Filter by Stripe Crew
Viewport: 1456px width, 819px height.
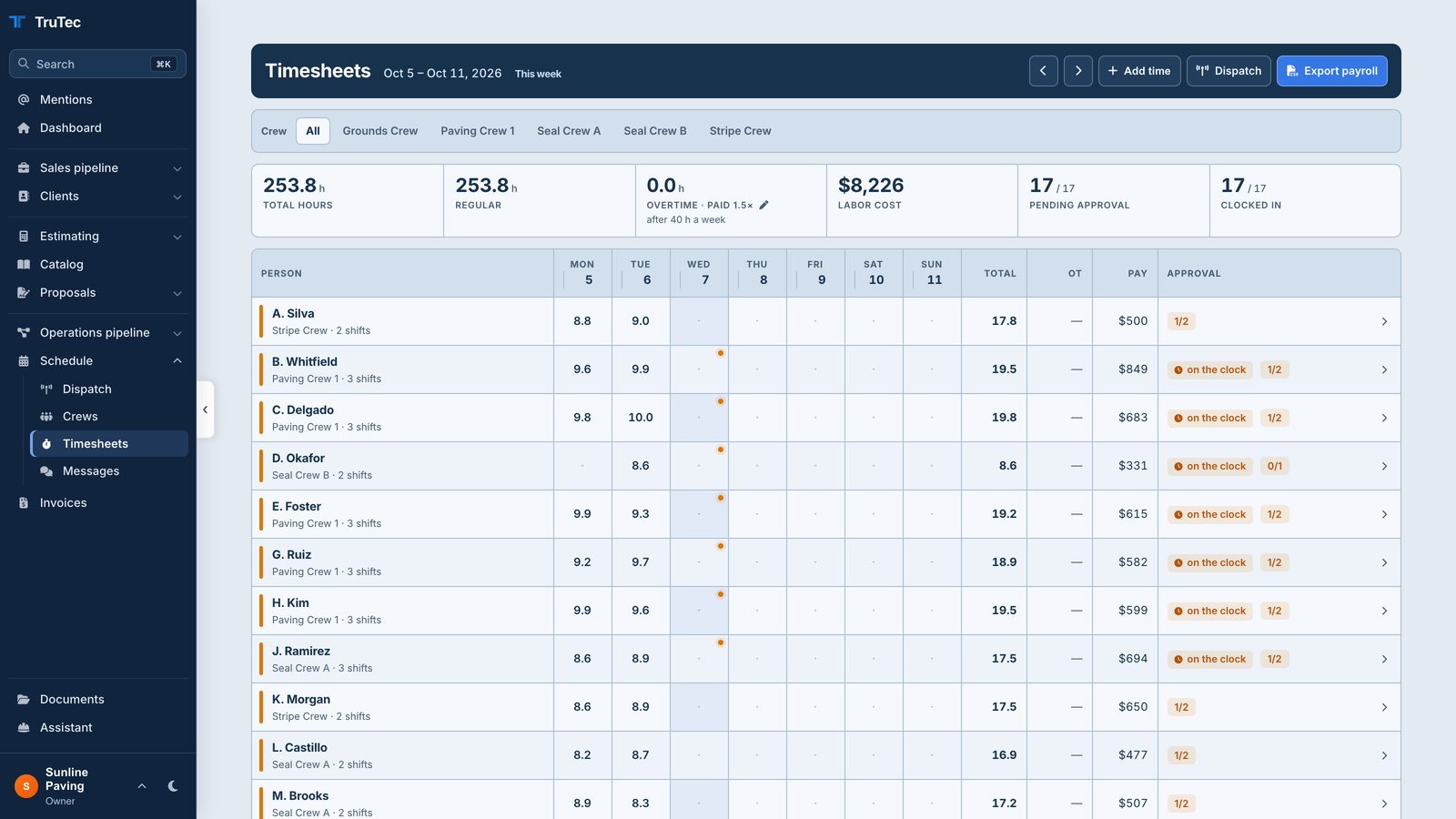(740, 131)
